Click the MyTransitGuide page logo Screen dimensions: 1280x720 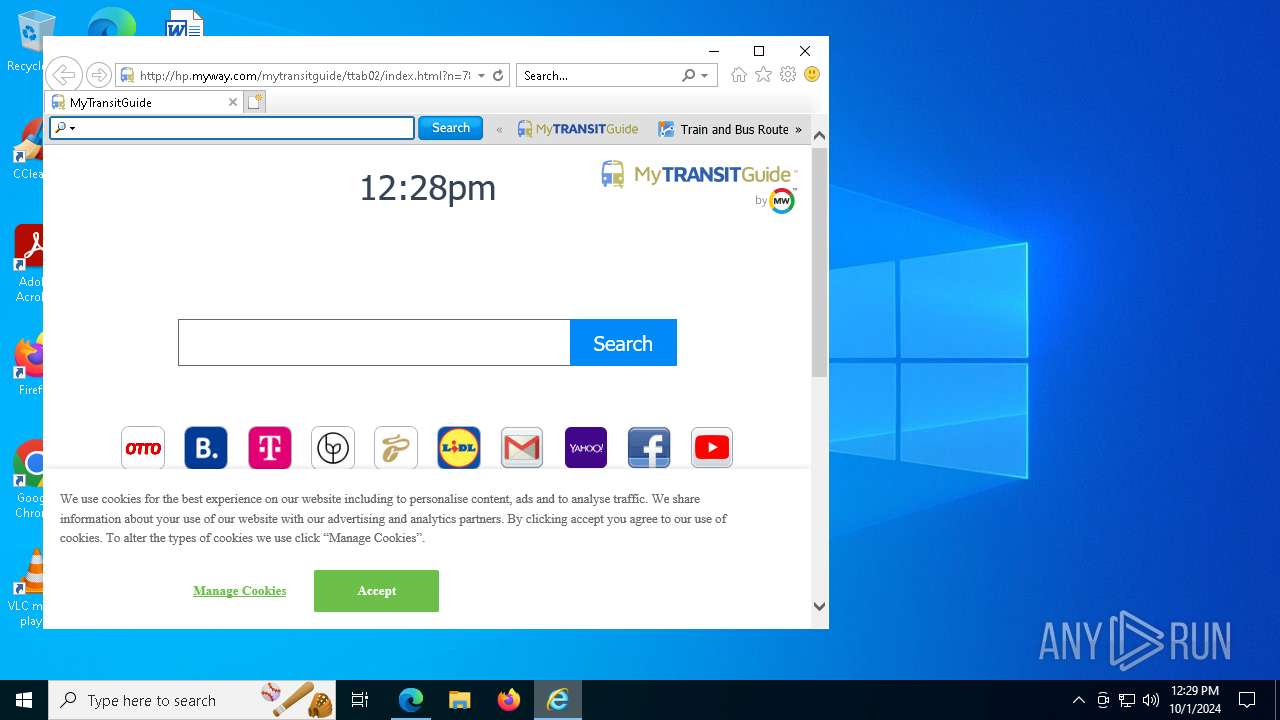pos(698,175)
